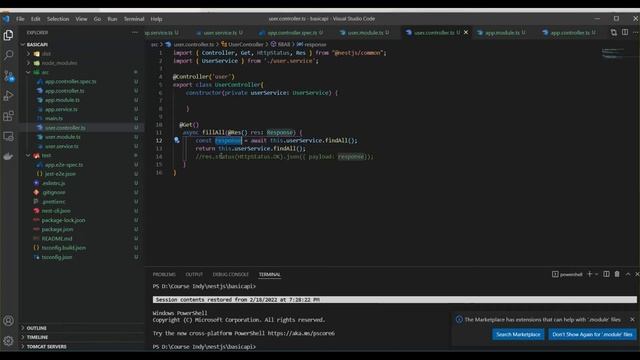
Task: Click the Search Marketplace button
Action: point(518,334)
